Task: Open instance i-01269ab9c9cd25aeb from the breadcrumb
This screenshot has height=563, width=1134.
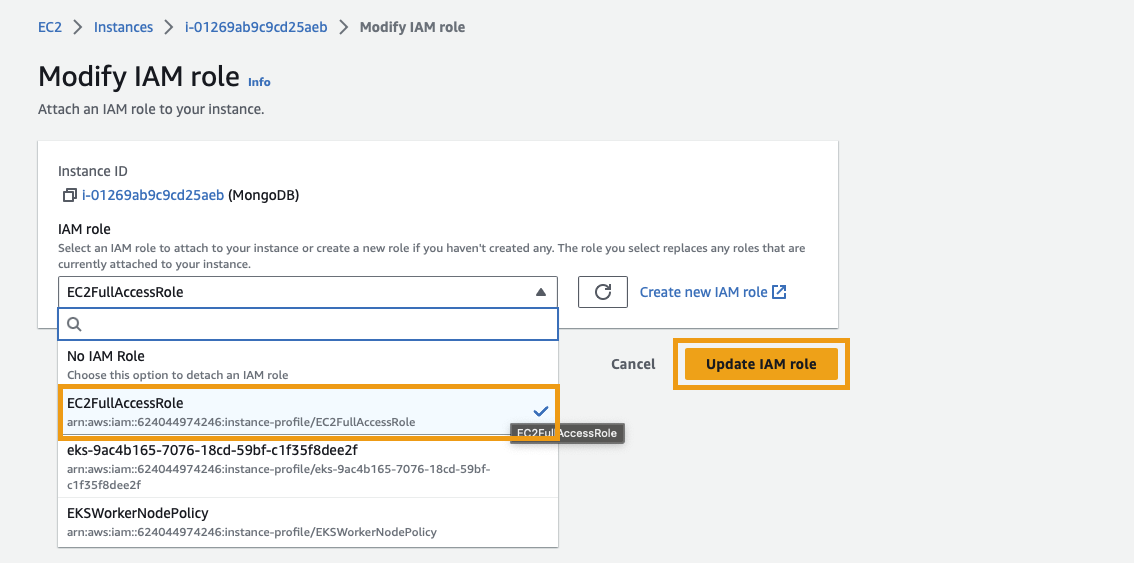Action: (x=256, y=27)
